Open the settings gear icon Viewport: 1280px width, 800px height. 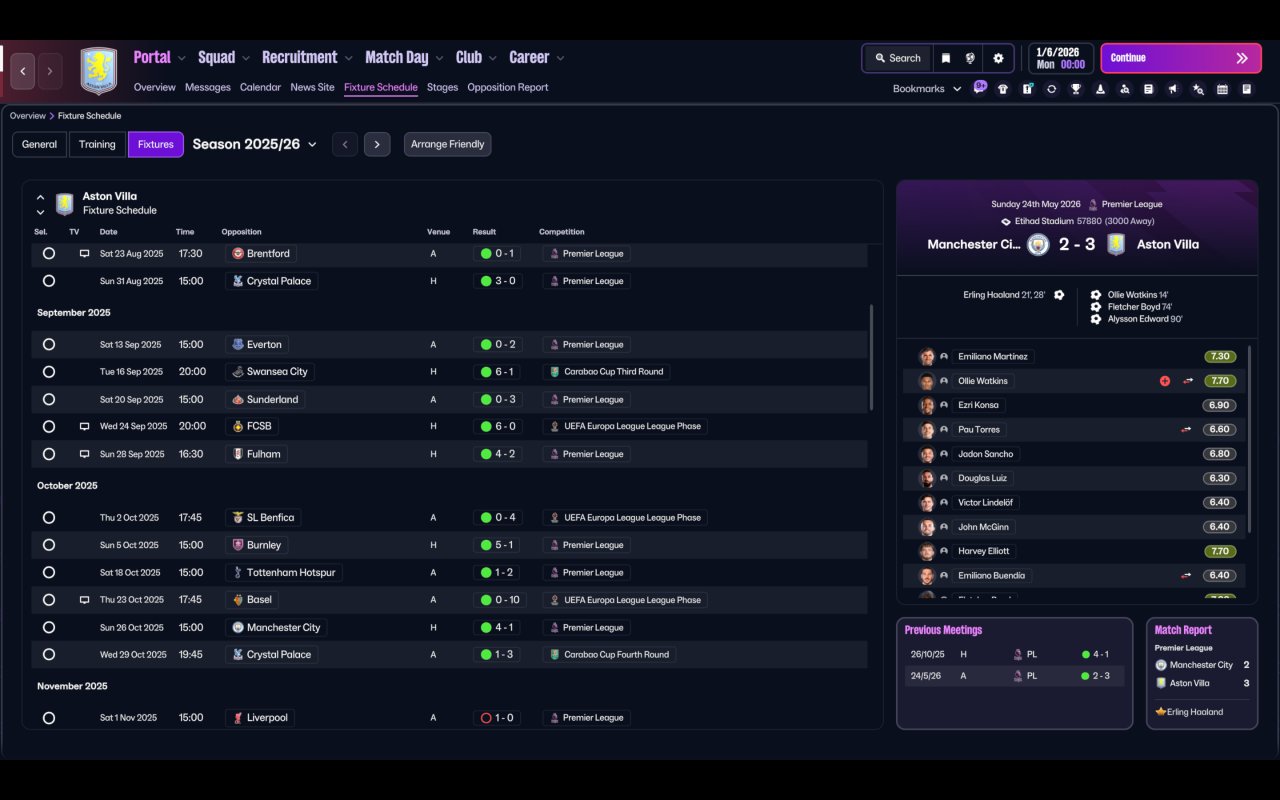(x=998, y=58)
